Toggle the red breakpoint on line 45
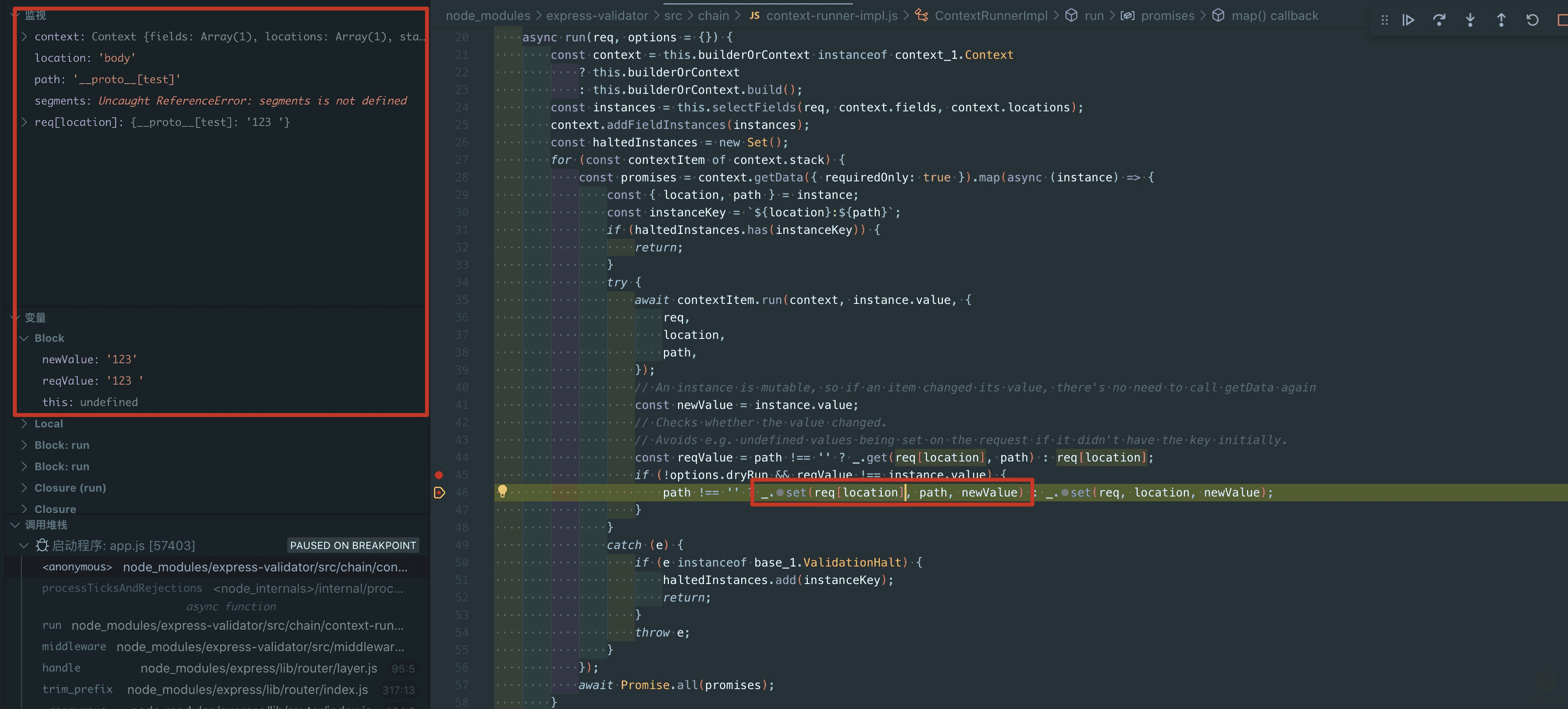This screenshot has width=1568, height=709. [439, 475]
